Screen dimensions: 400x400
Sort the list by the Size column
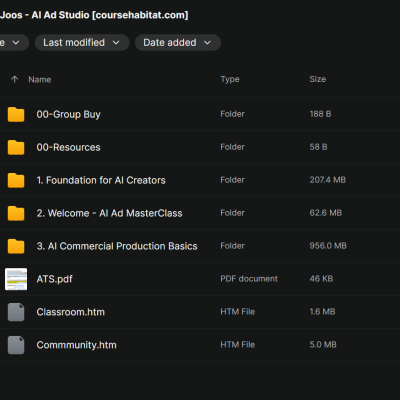(318, 79)
